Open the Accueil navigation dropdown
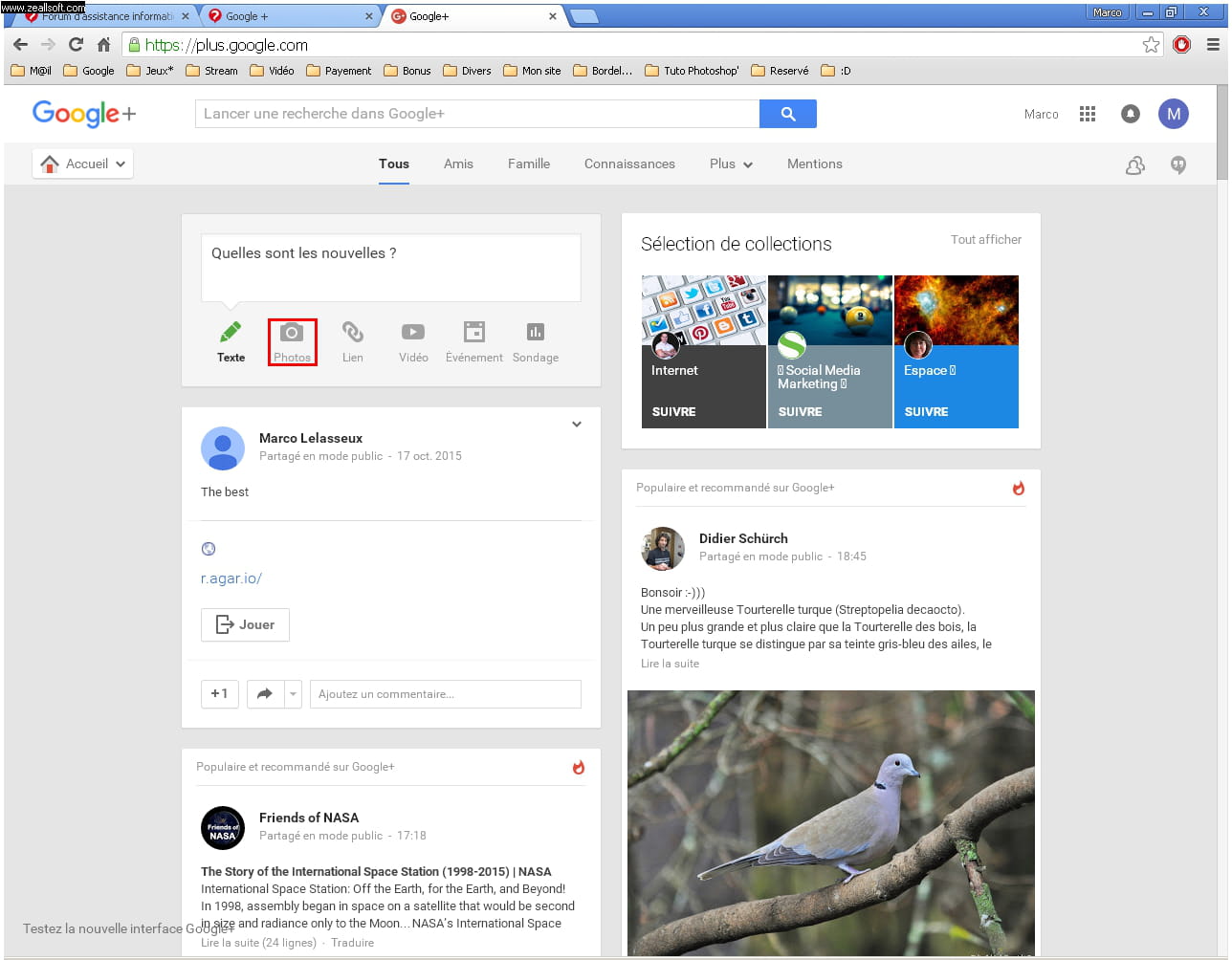Screen dimensions: 1232x960 [82, 164]
